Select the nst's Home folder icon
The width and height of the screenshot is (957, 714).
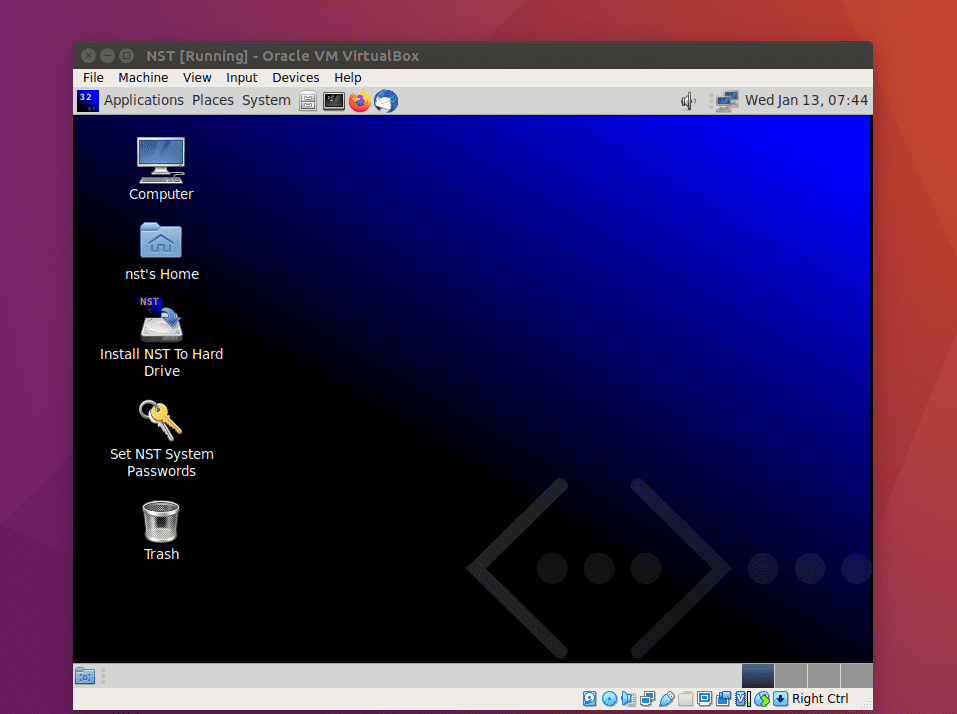[161, 251]
